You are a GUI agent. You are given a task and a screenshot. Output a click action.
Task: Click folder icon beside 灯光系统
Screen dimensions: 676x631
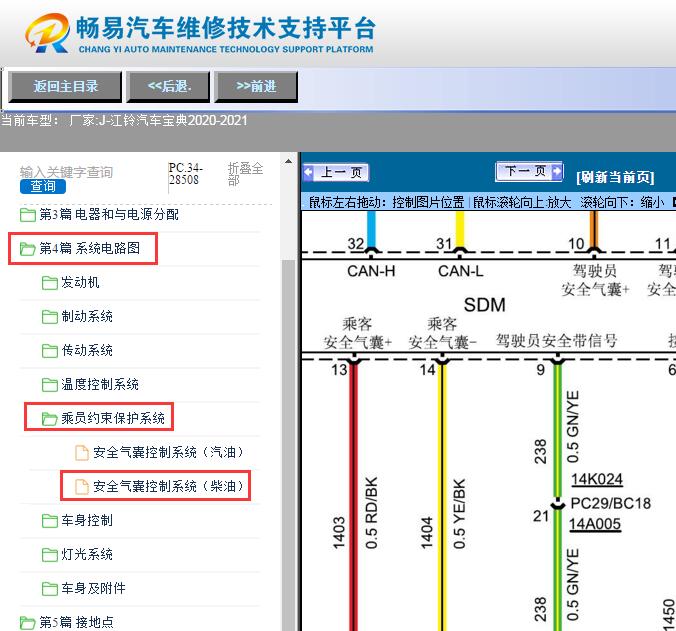tap(49, 555)
